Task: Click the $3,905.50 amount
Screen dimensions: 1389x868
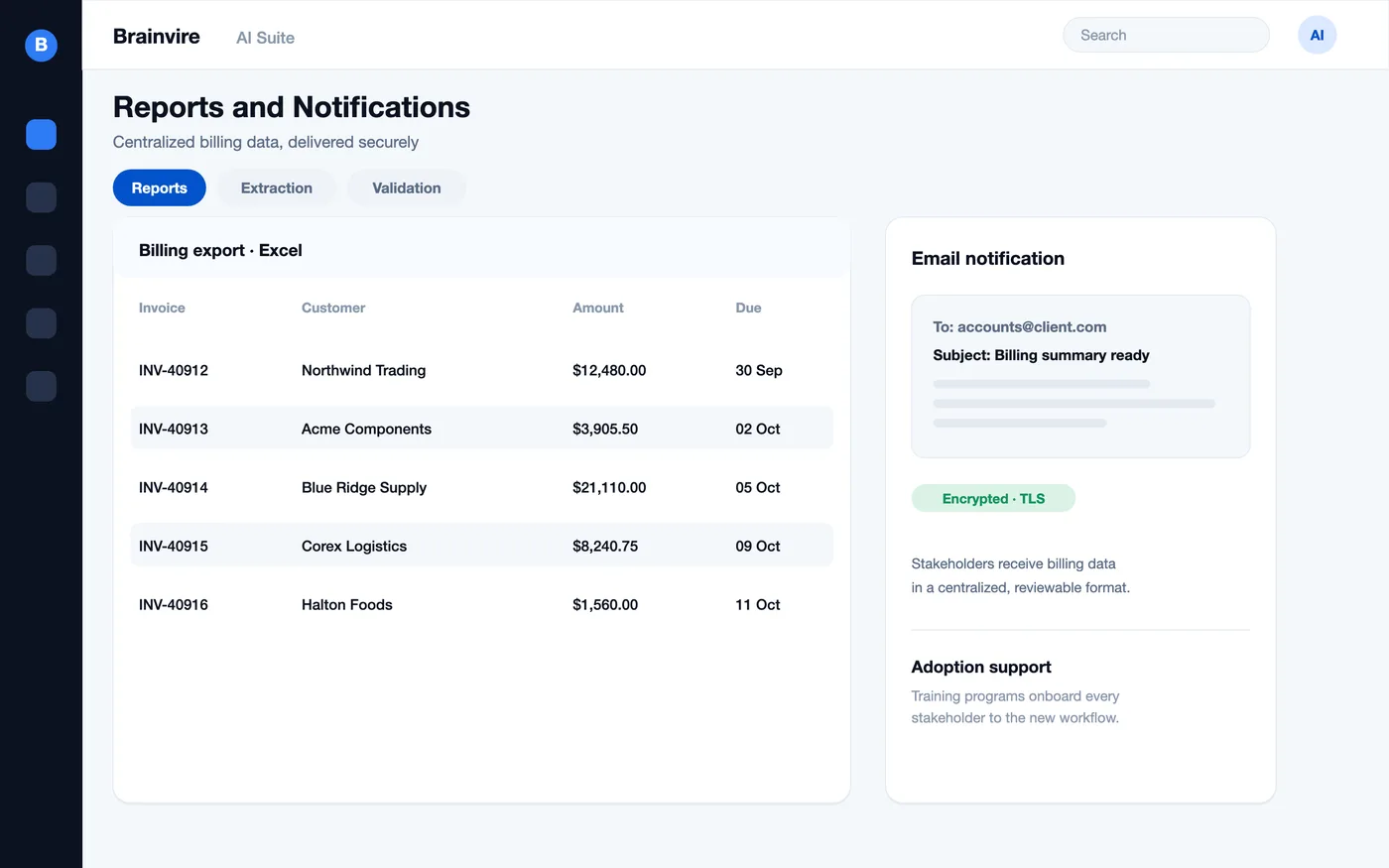Action: (605, 429)
